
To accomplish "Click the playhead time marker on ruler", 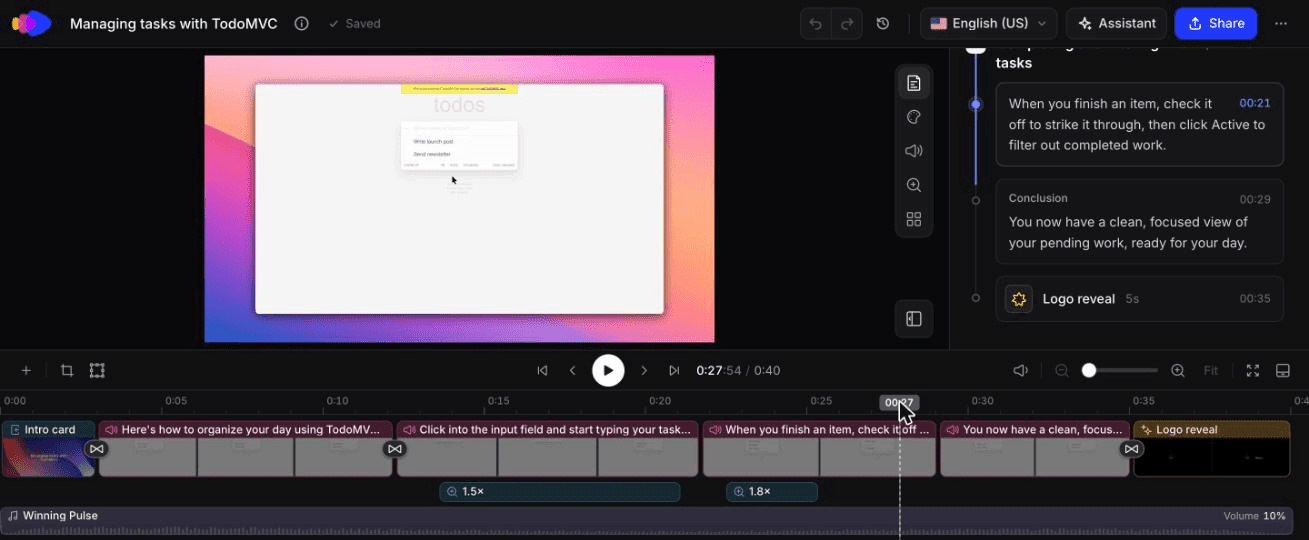I will click(x=898, y=403).
